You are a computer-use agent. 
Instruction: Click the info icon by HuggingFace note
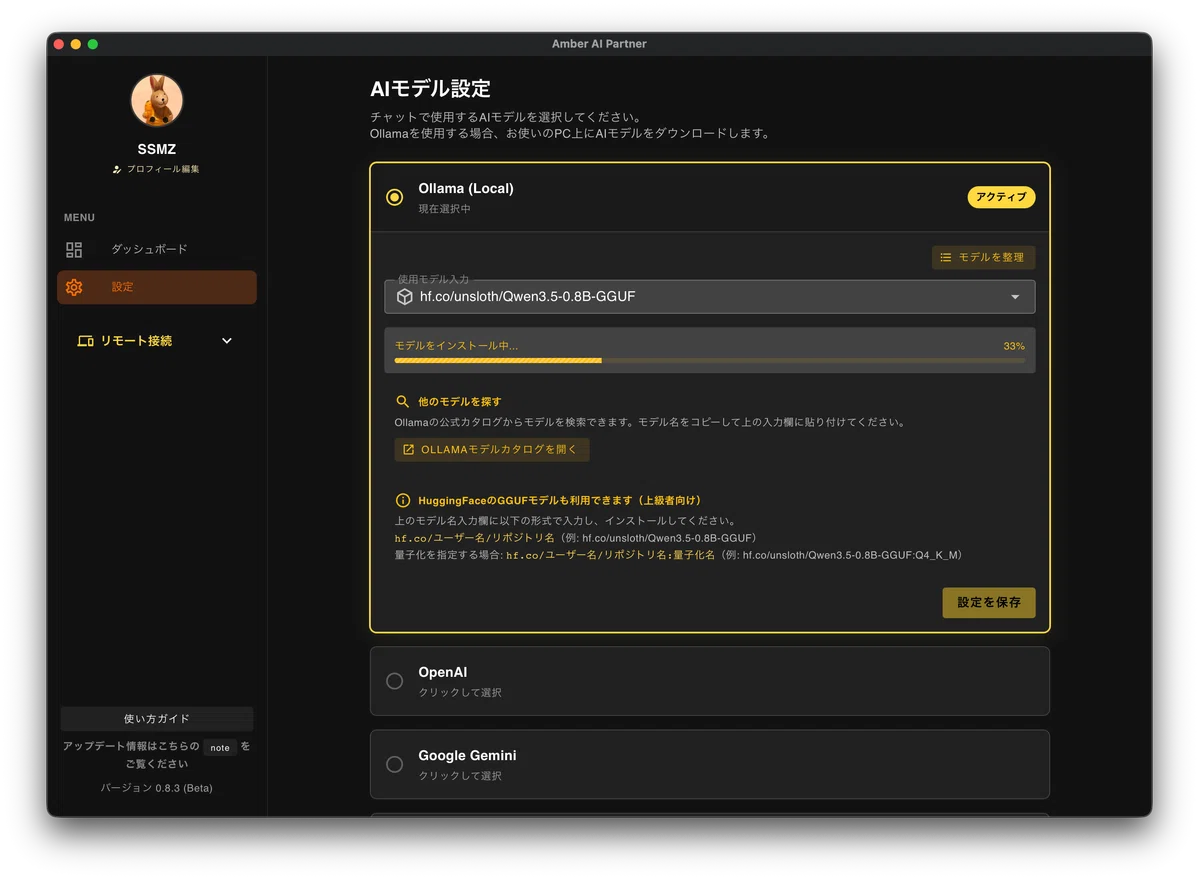[403, 500]
